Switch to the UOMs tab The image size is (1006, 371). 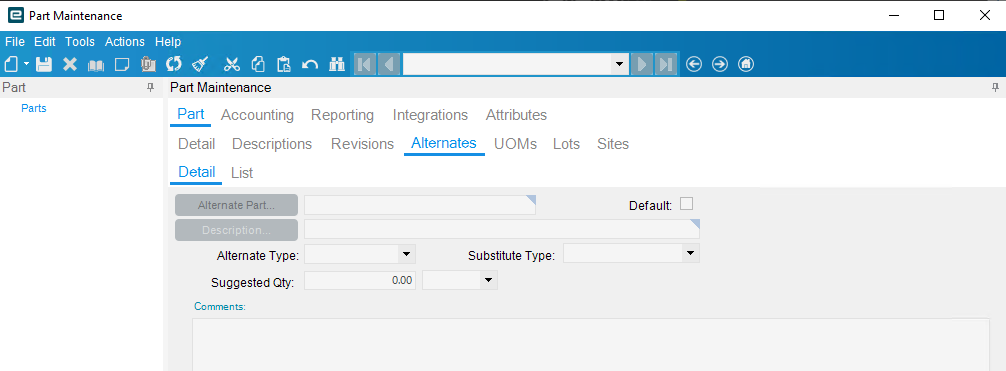coord(515,144)
